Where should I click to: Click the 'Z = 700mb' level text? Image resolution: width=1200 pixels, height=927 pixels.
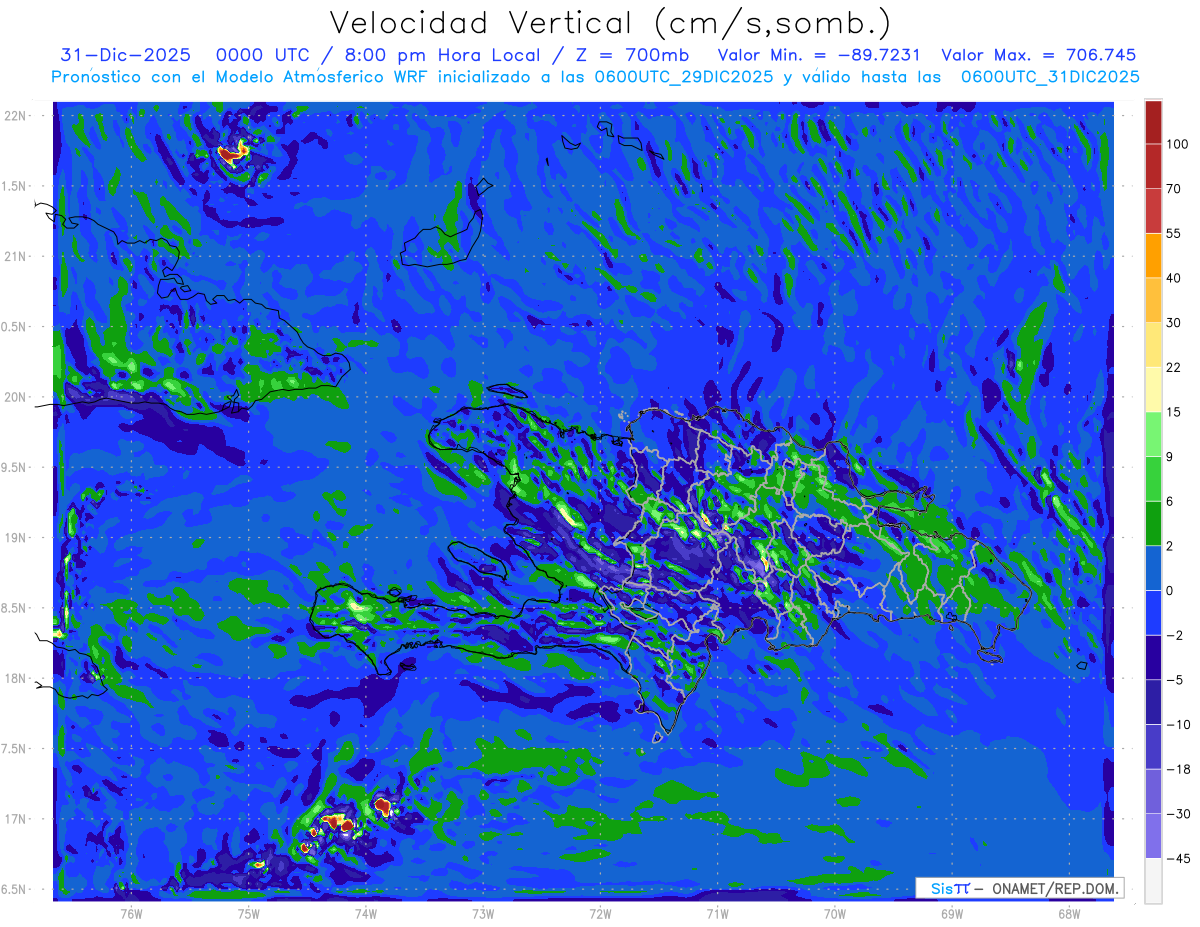[x=631, y=55]
